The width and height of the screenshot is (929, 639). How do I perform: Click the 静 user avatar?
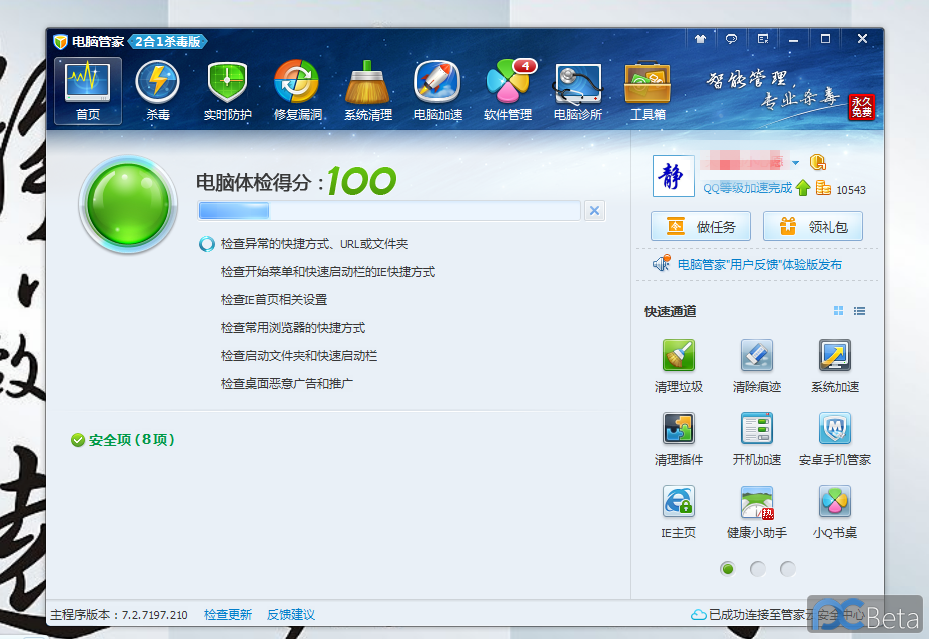pyautogui.click(x=673, y=176)
